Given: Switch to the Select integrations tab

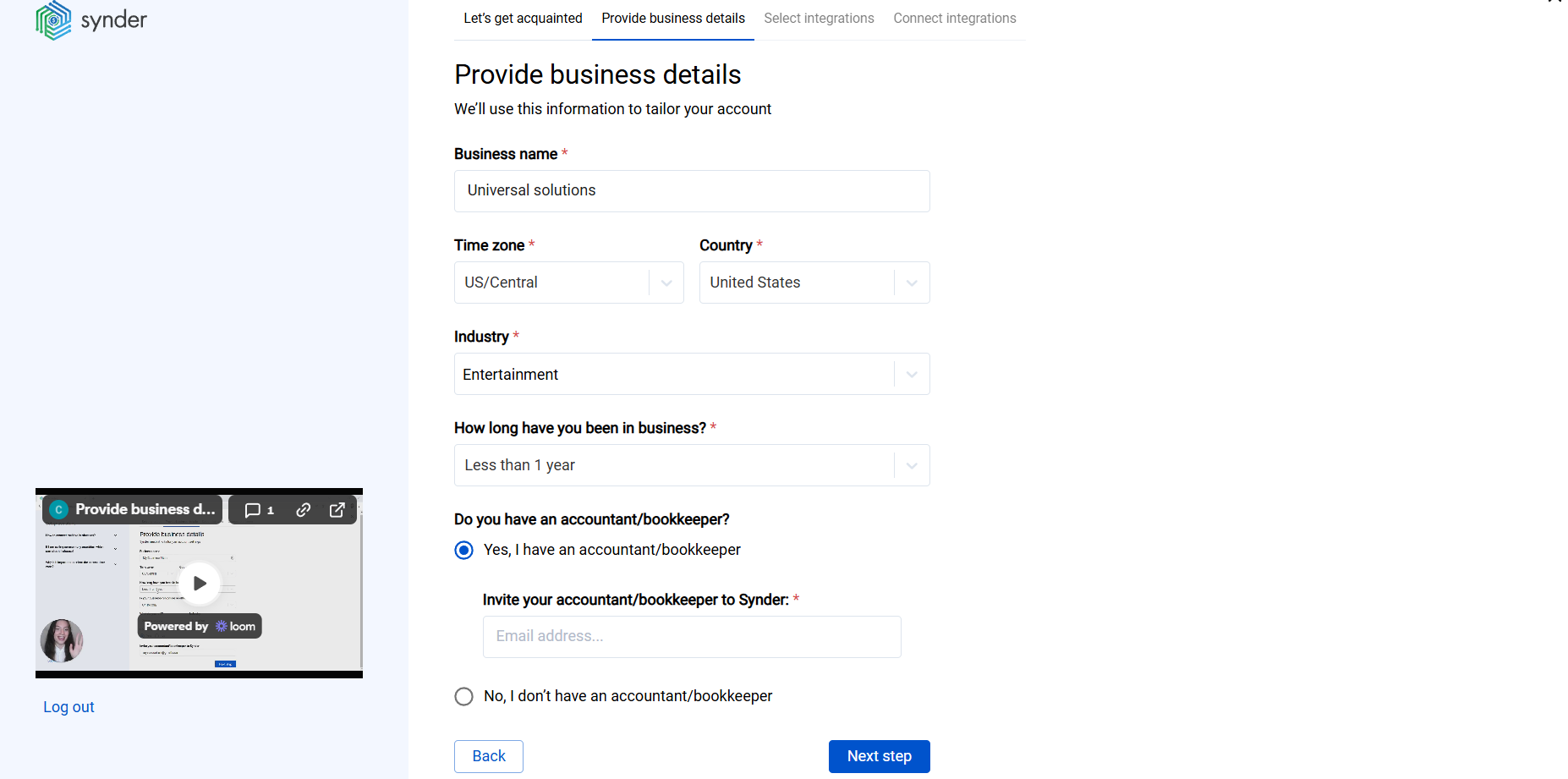Looking at the screenshot, I should click(x=819, y=18).
